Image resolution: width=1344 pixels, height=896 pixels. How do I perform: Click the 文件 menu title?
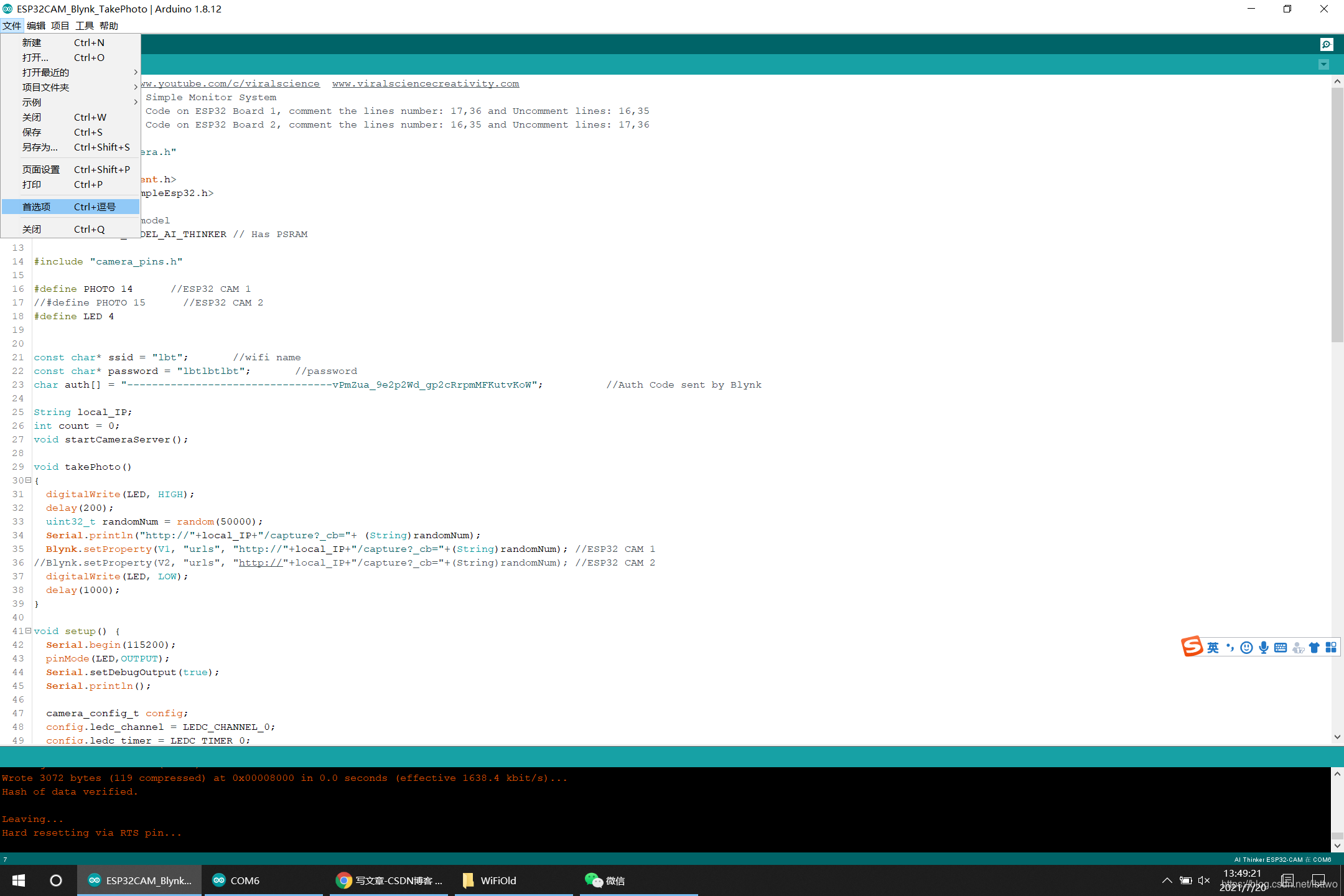coord(12,26)
